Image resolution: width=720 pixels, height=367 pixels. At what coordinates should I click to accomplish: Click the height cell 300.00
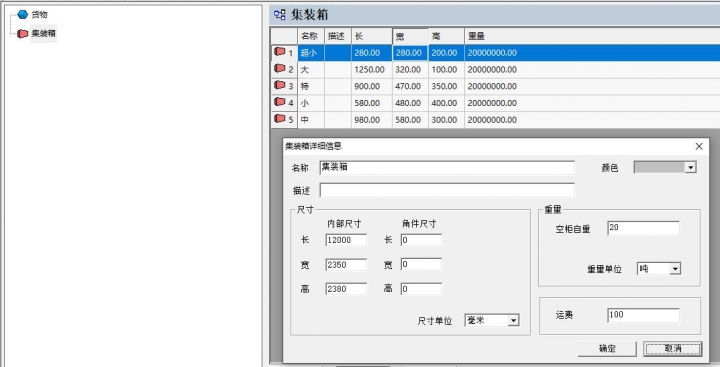(446, 120)
